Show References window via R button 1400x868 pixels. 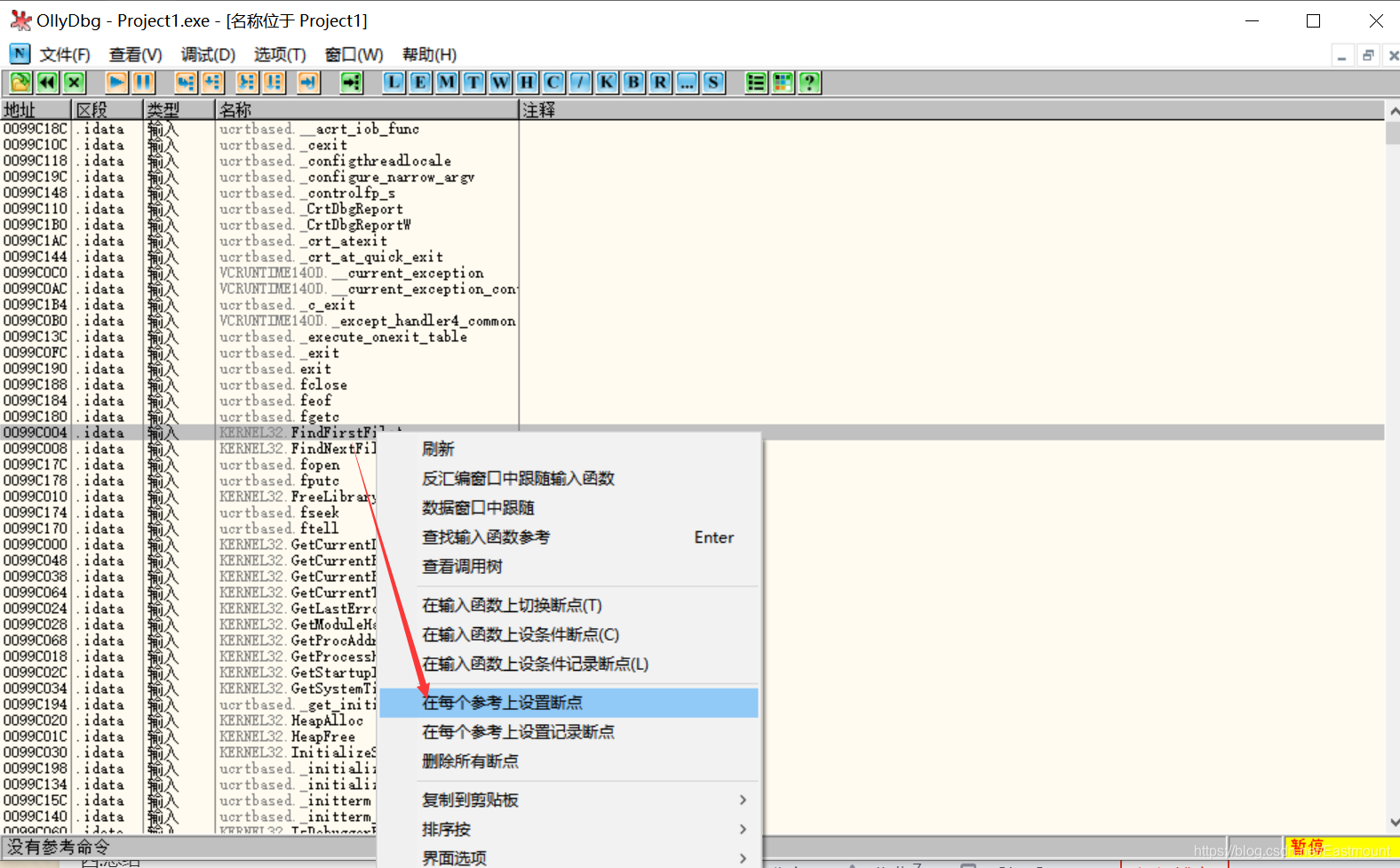(x=660, y=83)
